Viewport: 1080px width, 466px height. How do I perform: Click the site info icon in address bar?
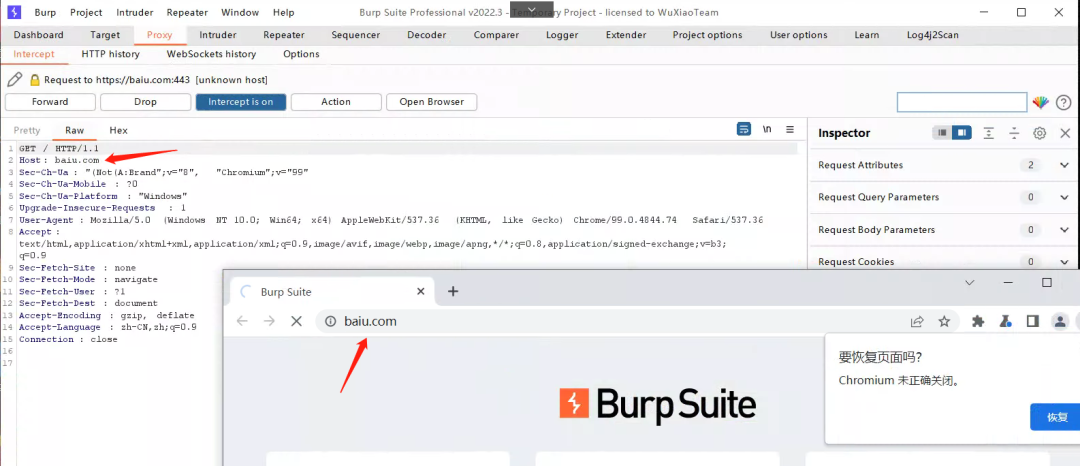click(x=331, y=321)
